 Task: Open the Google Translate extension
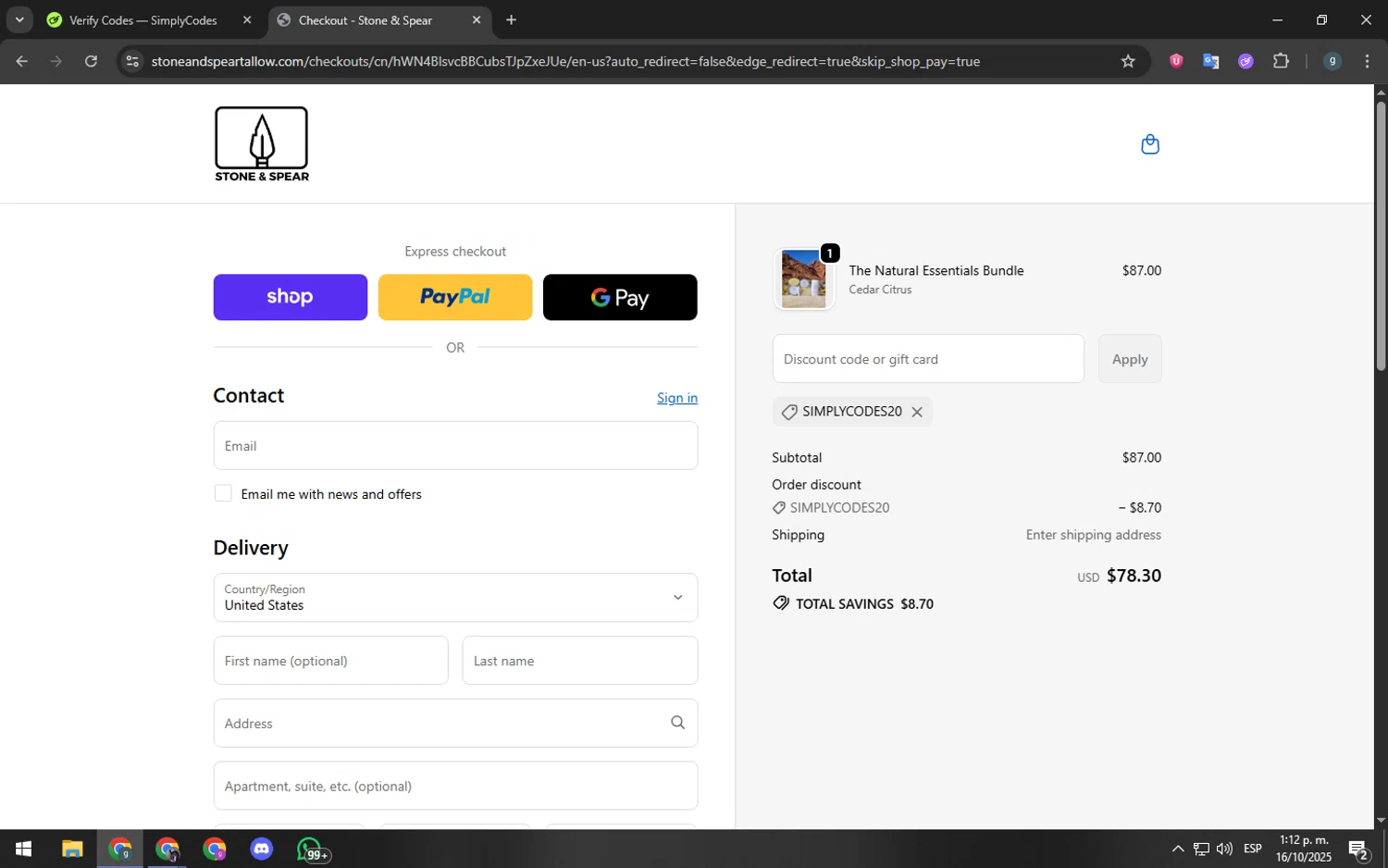[1210, 61]
